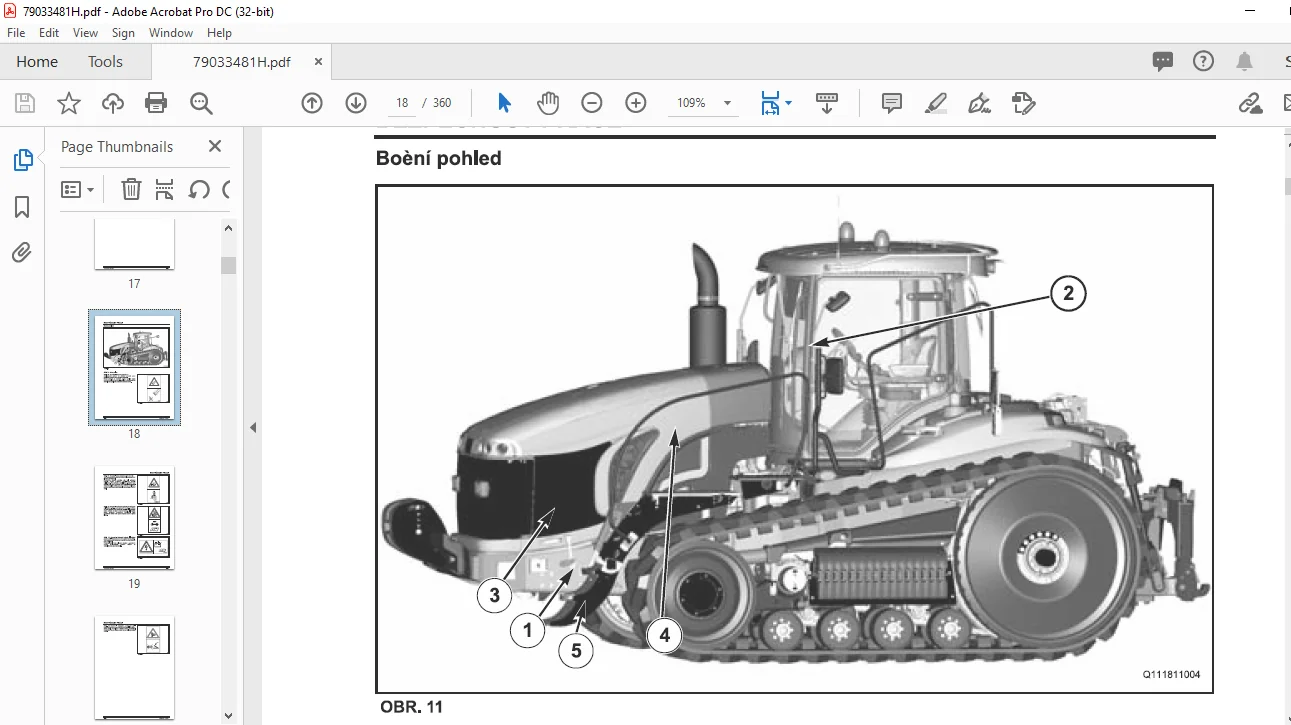Collapse the navigation pane with the left arrow
This screenshot has width=1291, height=725.
click(253, 427)
